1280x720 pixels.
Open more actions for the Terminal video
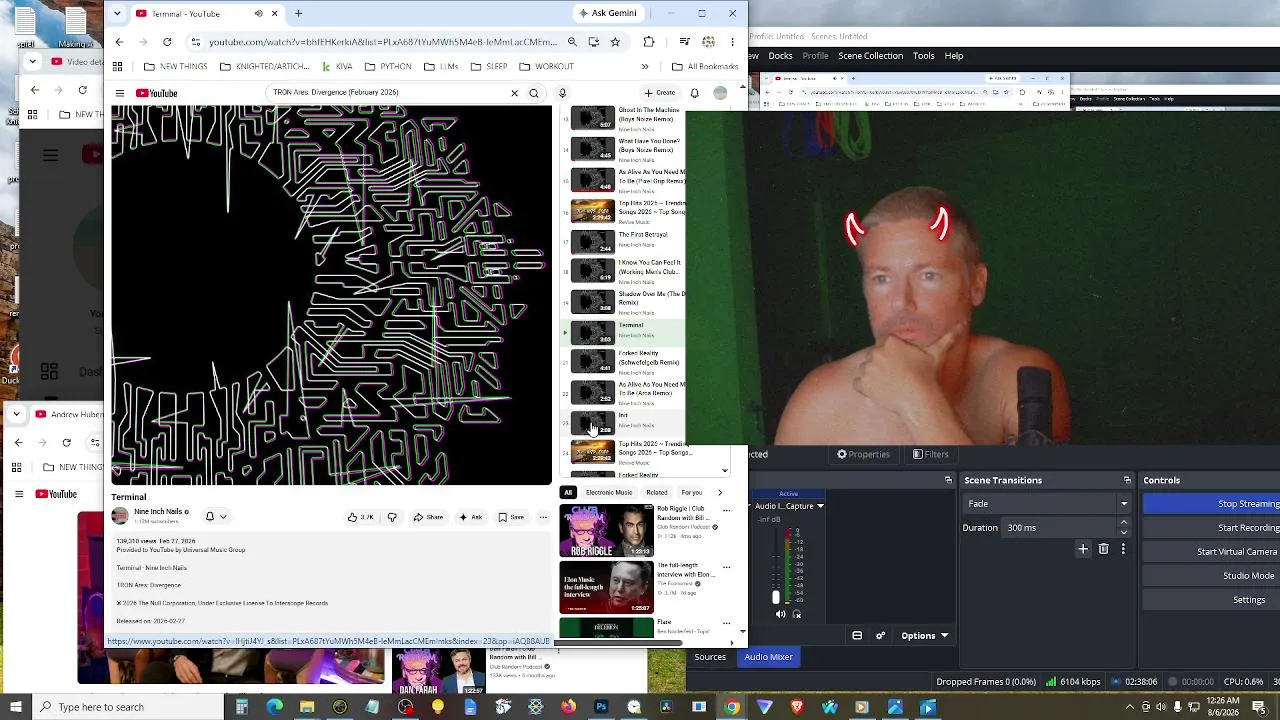tap(543, 517)
